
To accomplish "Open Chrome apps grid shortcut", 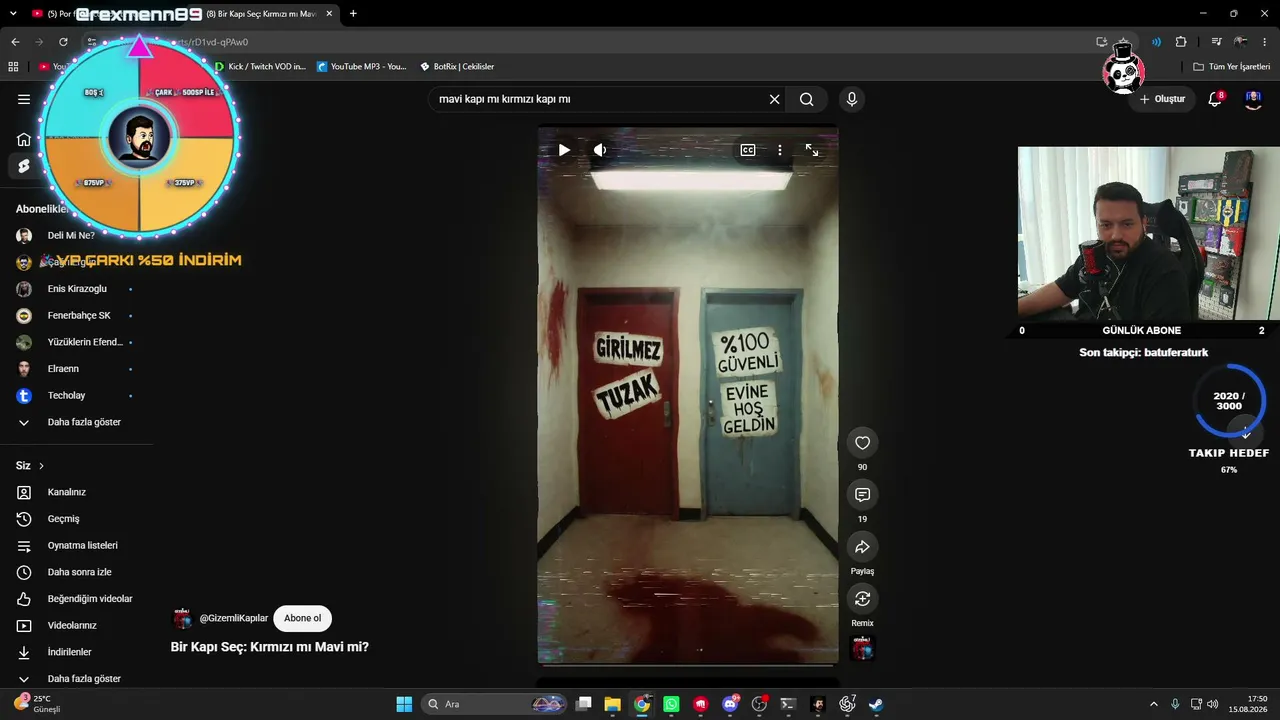I will tap(13, 67).
